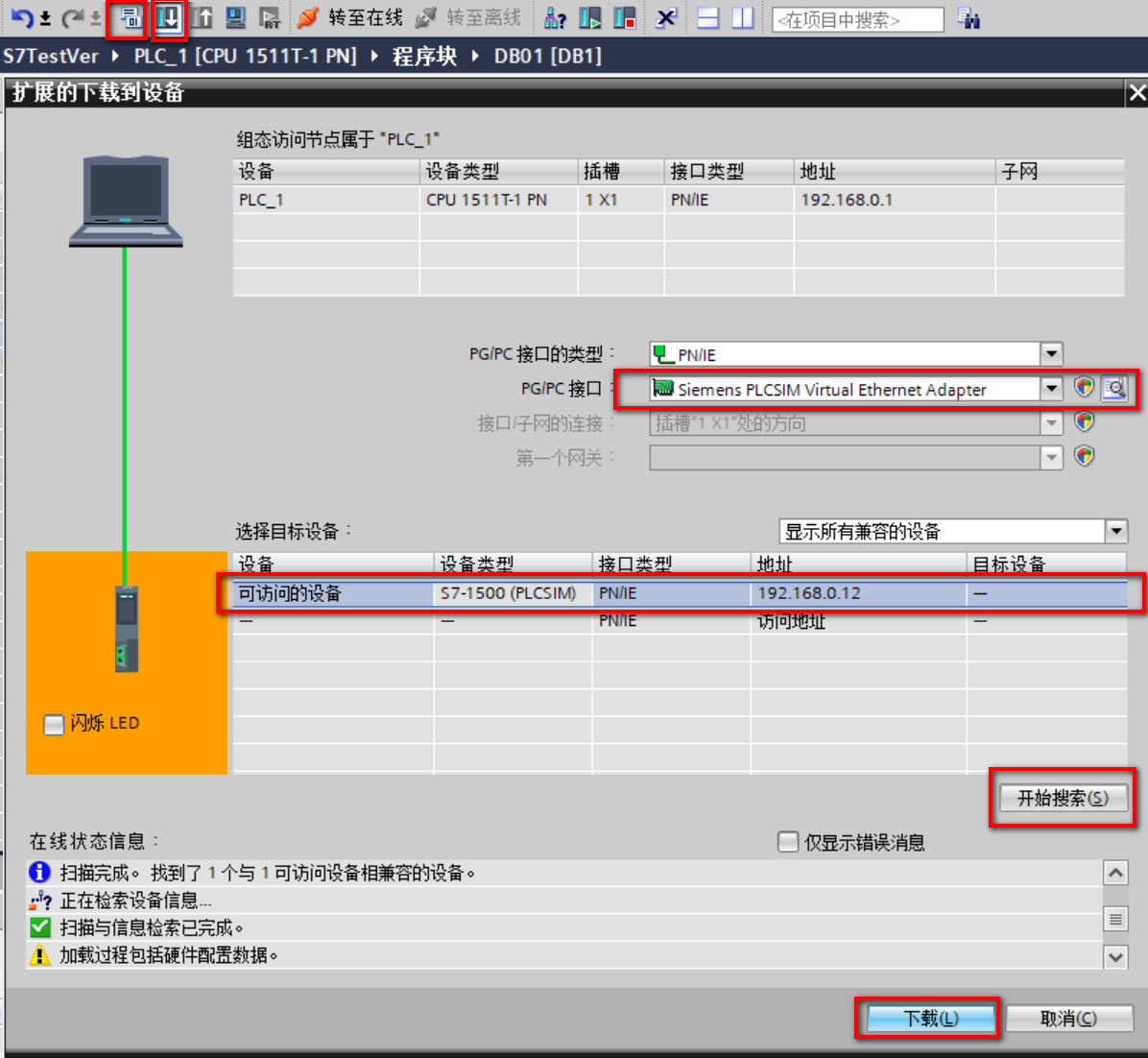Click the blue info icon in status list
Screen dimensions: 1148x1058
tap(39, 872)
